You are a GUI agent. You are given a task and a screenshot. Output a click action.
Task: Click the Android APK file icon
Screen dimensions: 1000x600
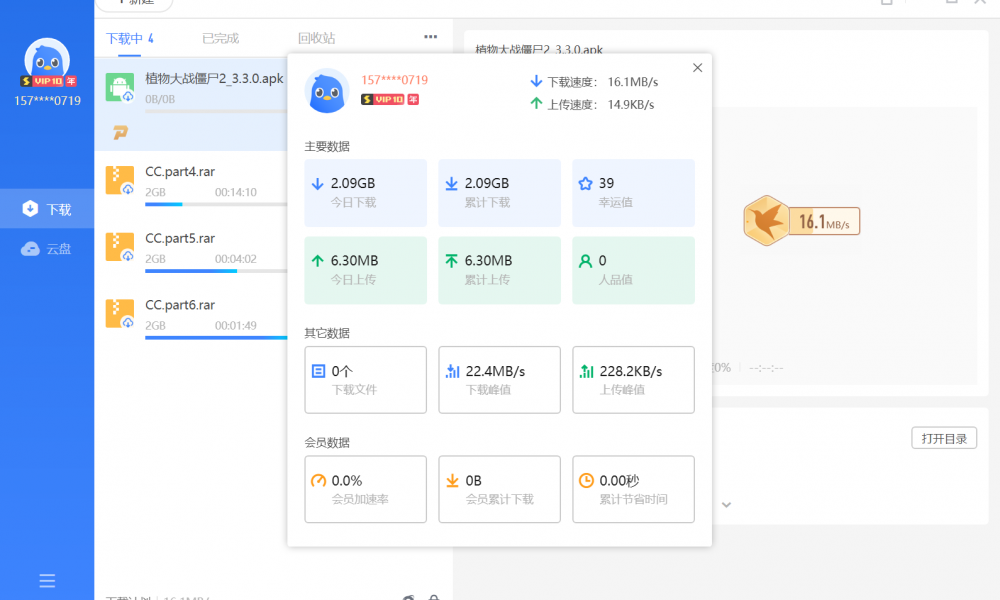[x=119, y=88]
